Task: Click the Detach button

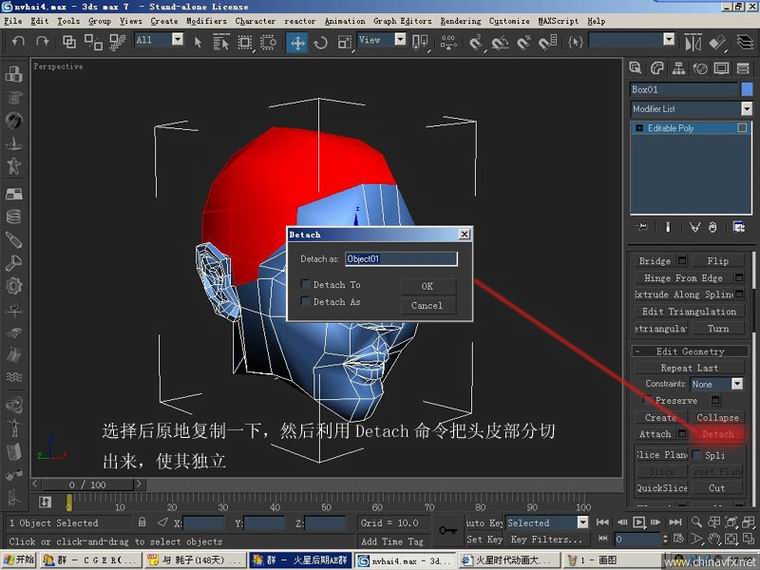Action: point(718,434)
